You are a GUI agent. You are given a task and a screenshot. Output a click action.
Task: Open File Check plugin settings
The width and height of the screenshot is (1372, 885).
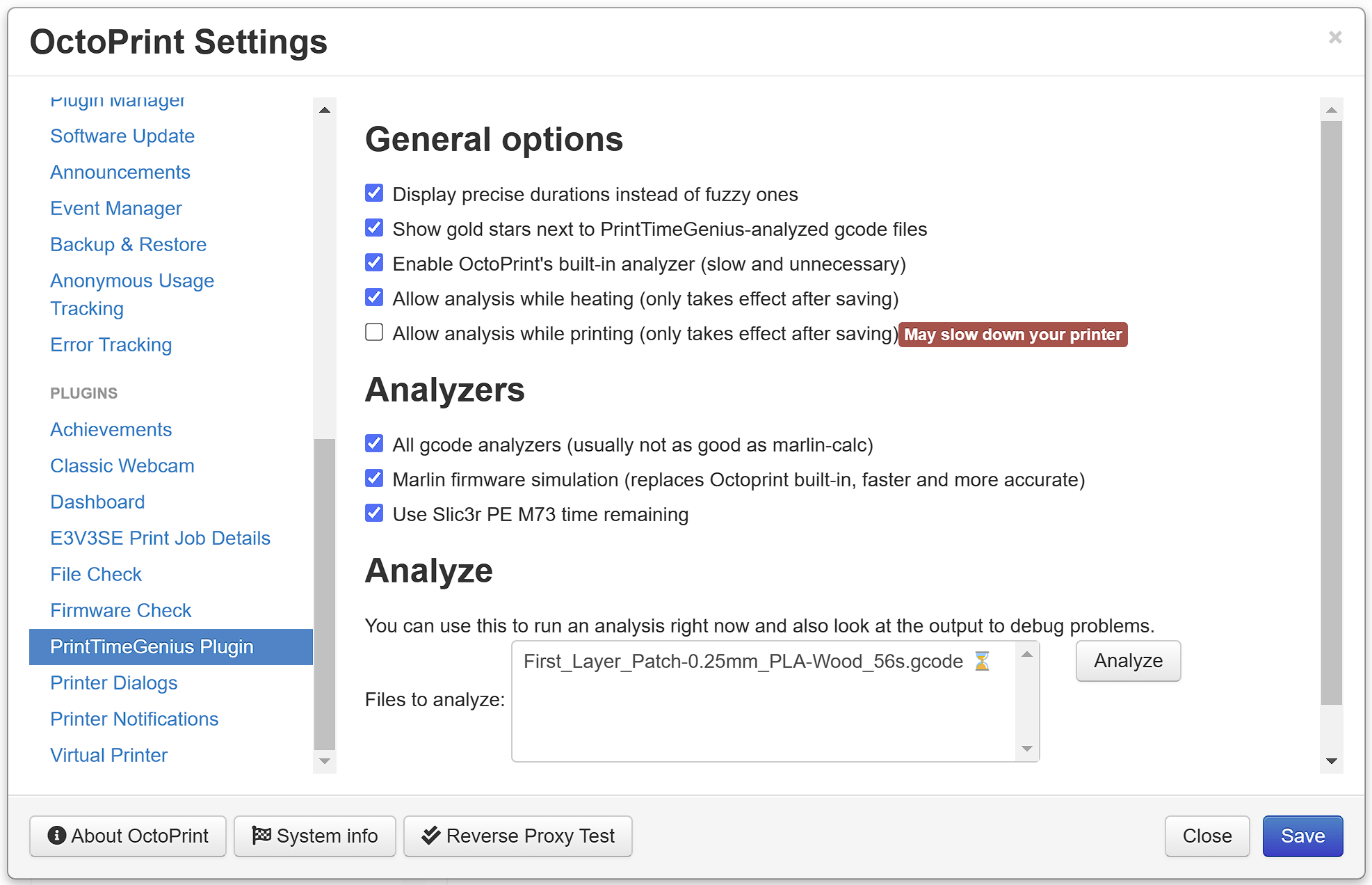tap(96, 574)
